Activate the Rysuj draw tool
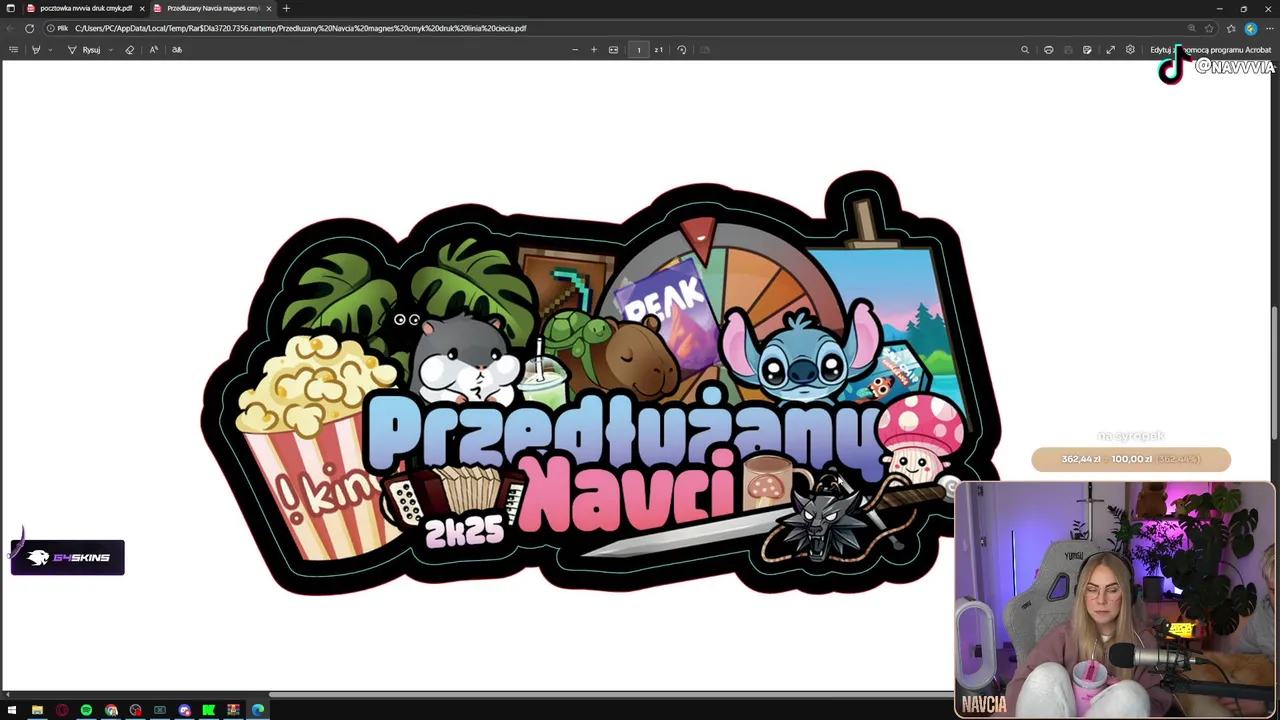Viewport: 1280px width, 720px height. [84, 49]
